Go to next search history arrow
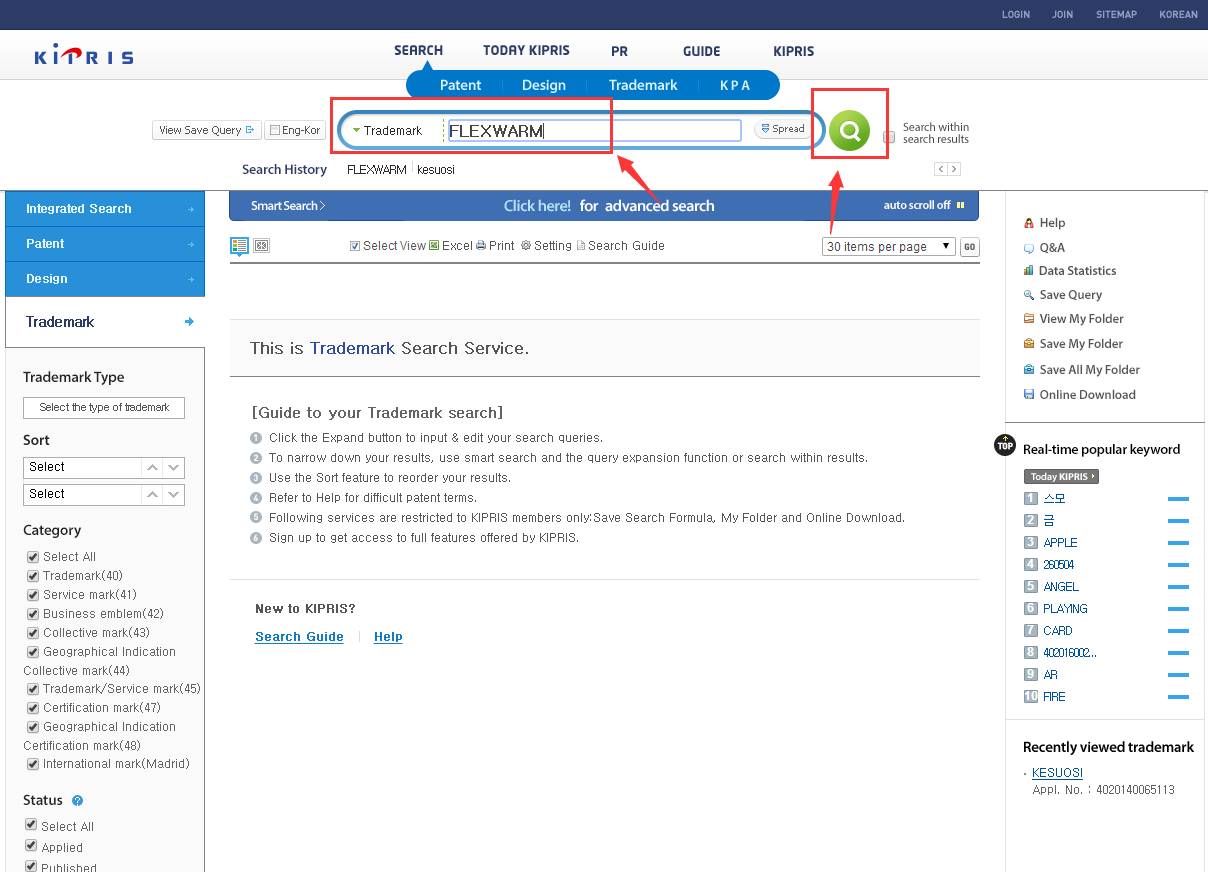Image resolution: width=1208 pixels, height=872 pixels. point(955,169)
